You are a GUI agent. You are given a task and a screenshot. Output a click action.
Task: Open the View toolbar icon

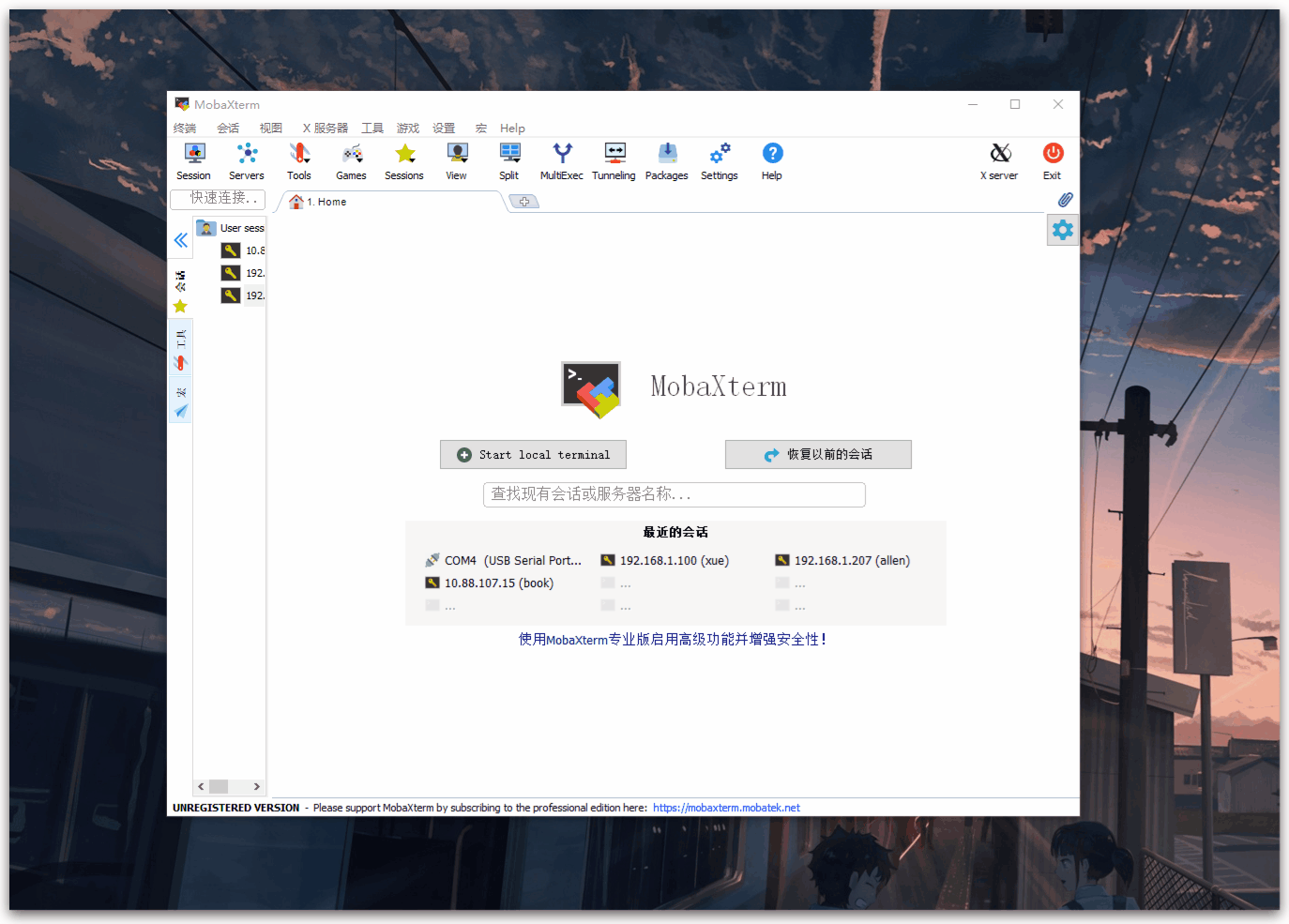tap(457, 160)
